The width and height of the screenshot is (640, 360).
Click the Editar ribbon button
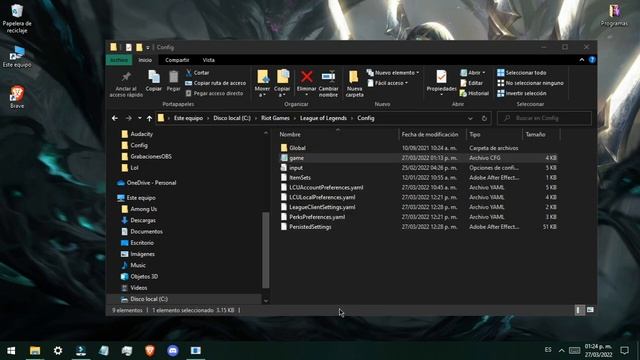tap(471, 83)
